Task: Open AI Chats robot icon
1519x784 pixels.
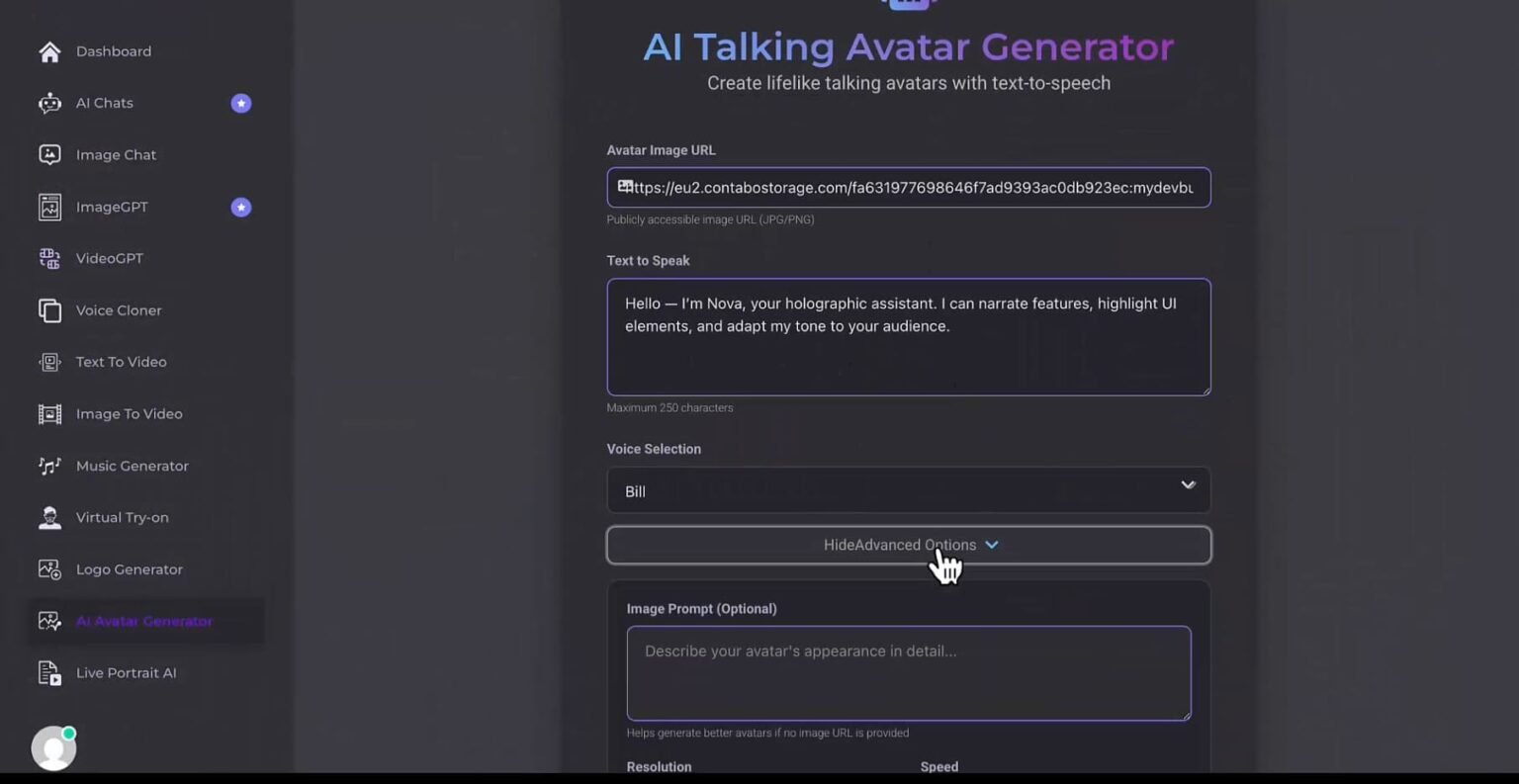Action: tap(49, 103)
